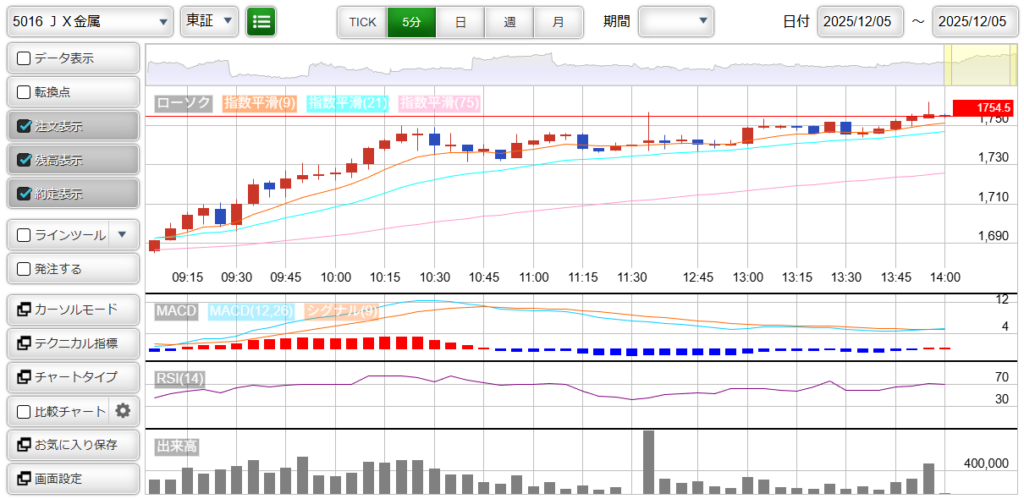Click the start date field 2025/12/05
This screenshot has height=499, width=1024.
tap(860, 21)
